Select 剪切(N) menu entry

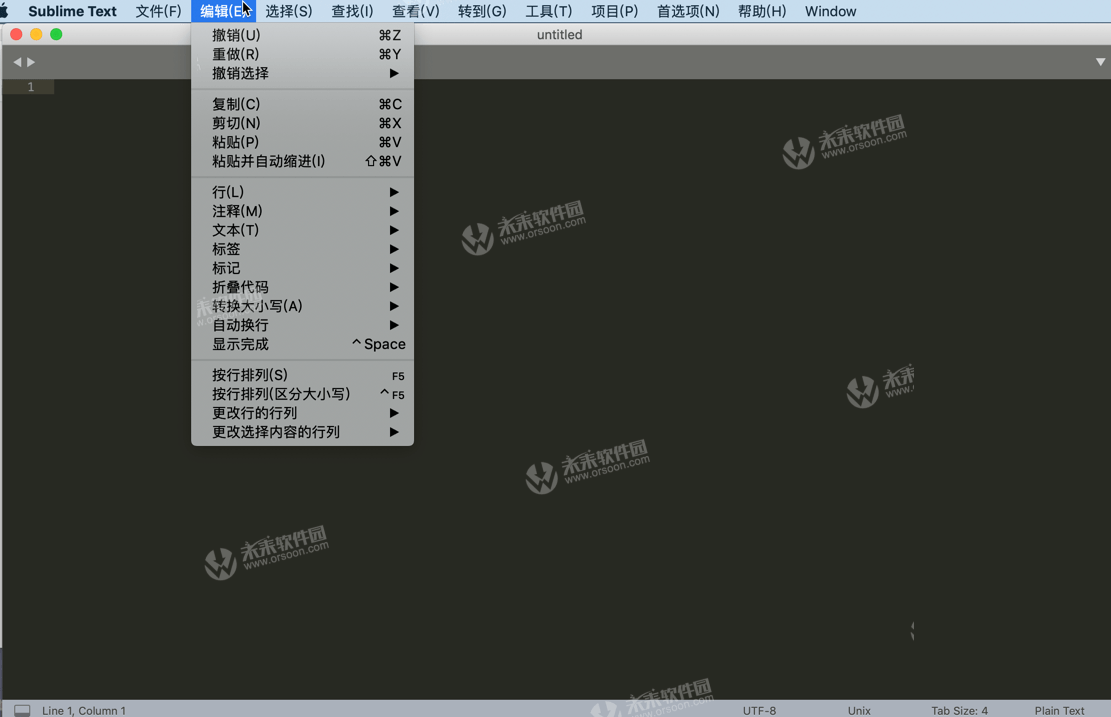303,123
